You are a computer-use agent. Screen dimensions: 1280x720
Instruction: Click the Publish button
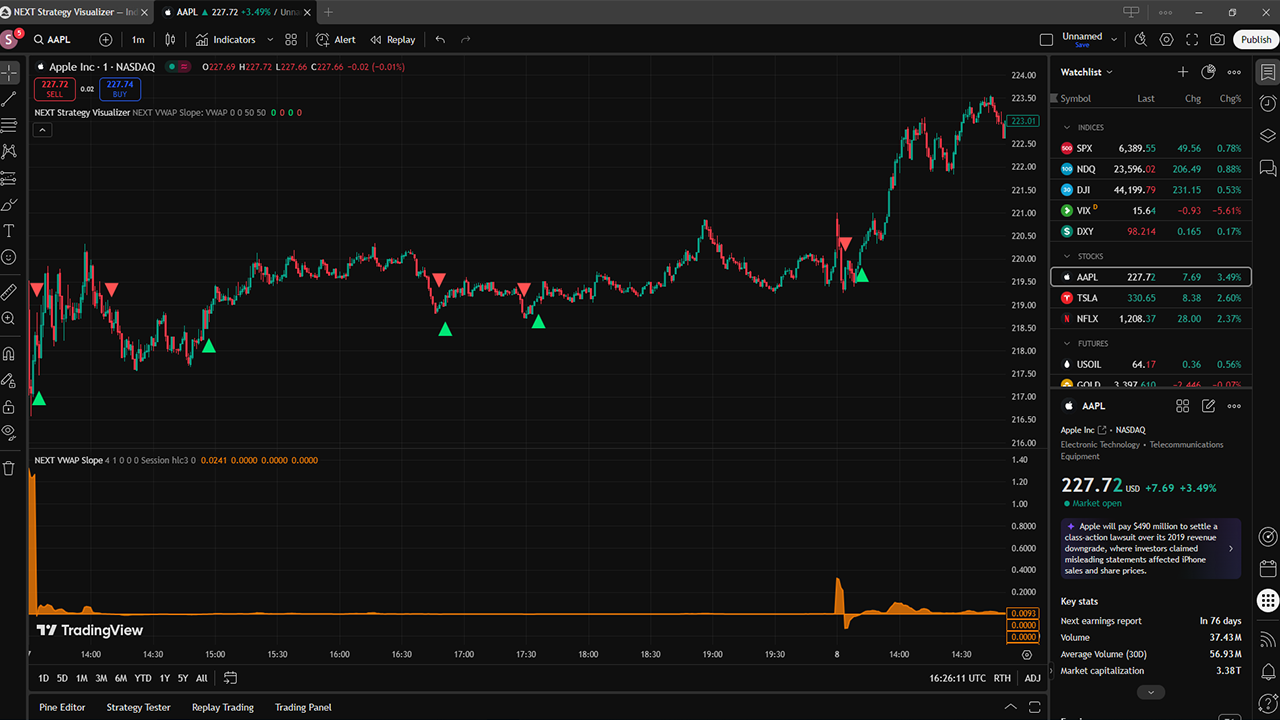[x=1256, y=40]
